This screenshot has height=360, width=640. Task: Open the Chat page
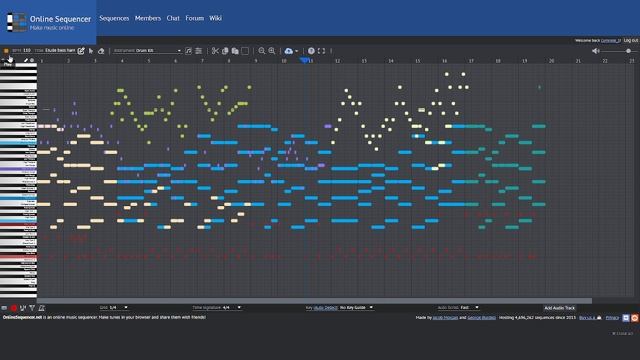coord(173,18)
